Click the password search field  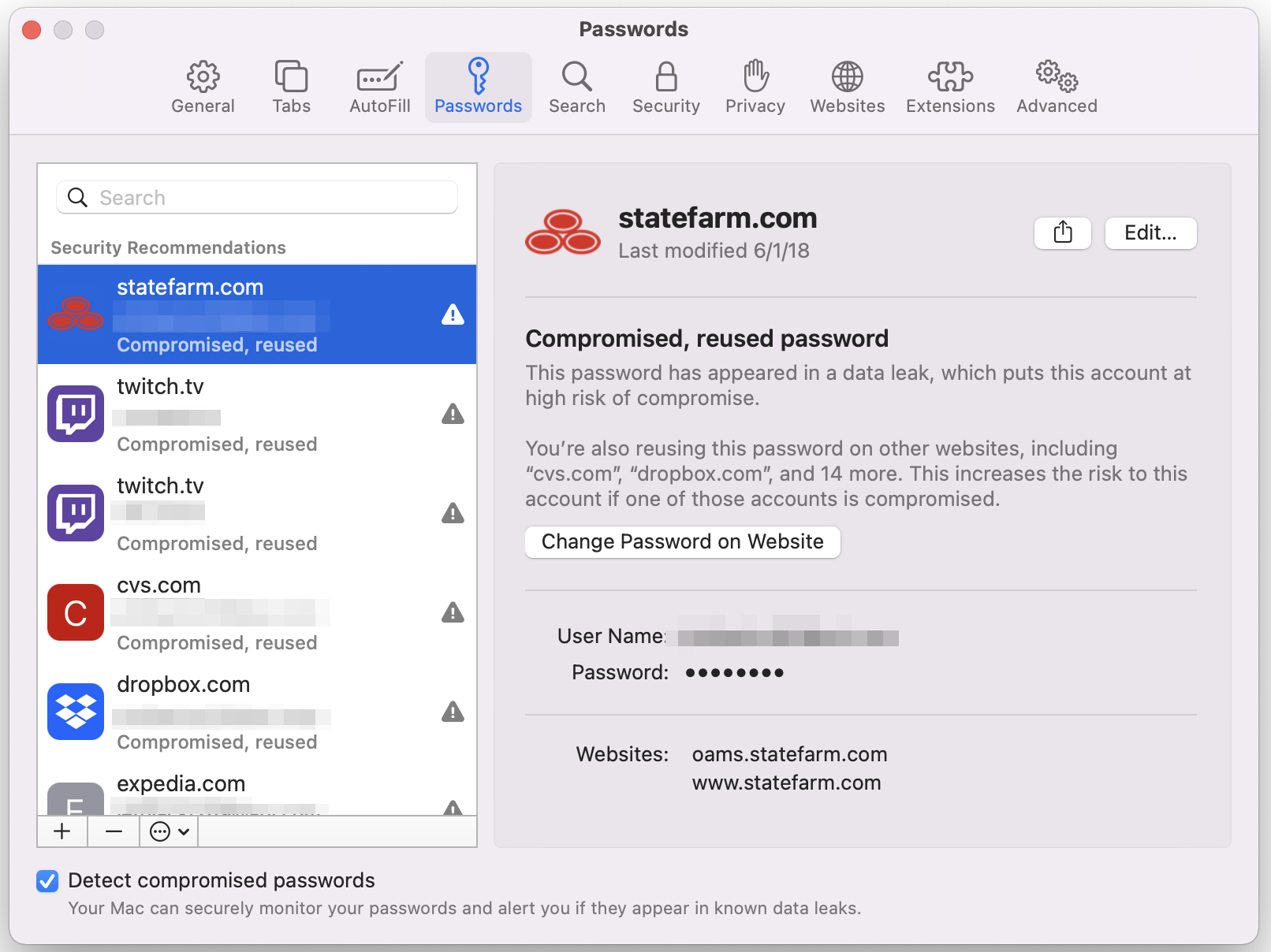[257, 197]
